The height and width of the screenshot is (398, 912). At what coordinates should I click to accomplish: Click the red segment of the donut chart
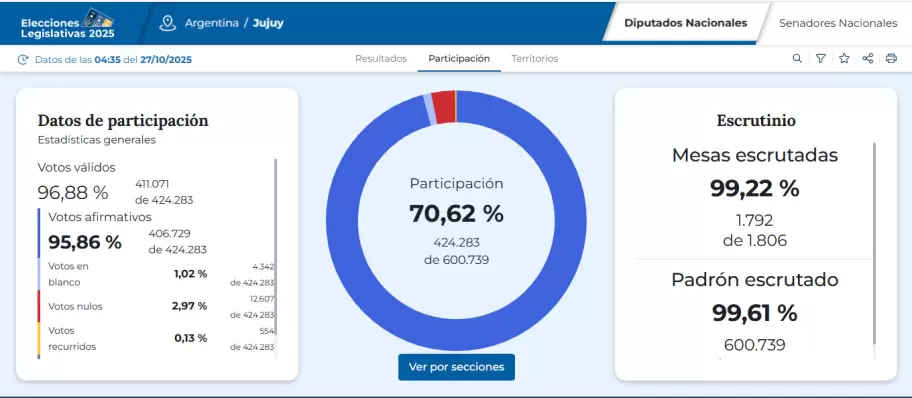click(x=444, y=108)
